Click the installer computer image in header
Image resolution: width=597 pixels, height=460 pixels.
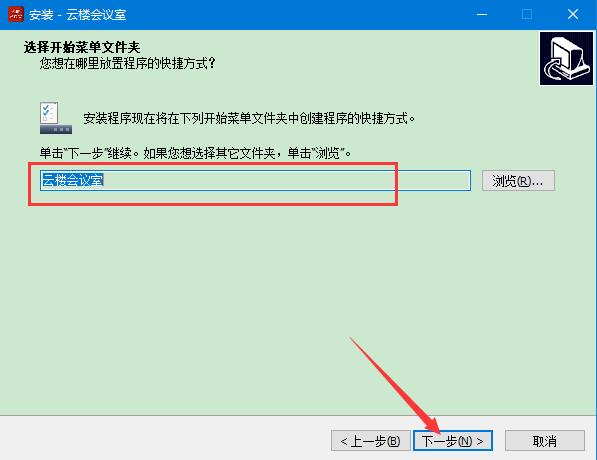[x=566, y=59]
